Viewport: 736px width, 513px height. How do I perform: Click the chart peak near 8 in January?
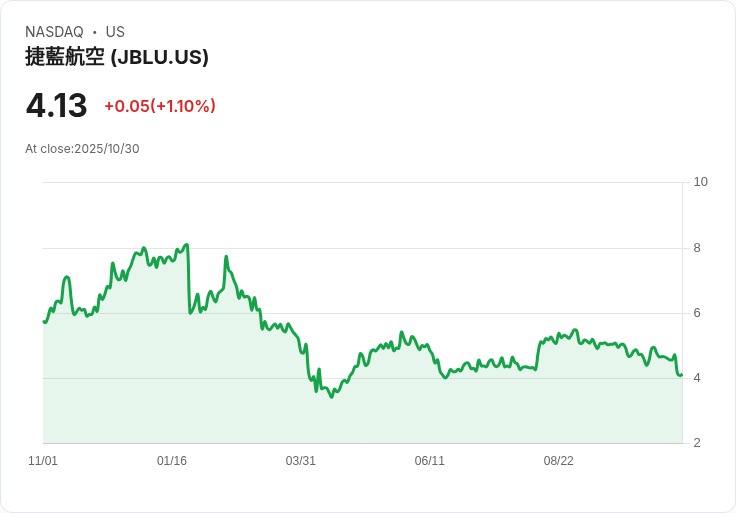click(187, 245)
